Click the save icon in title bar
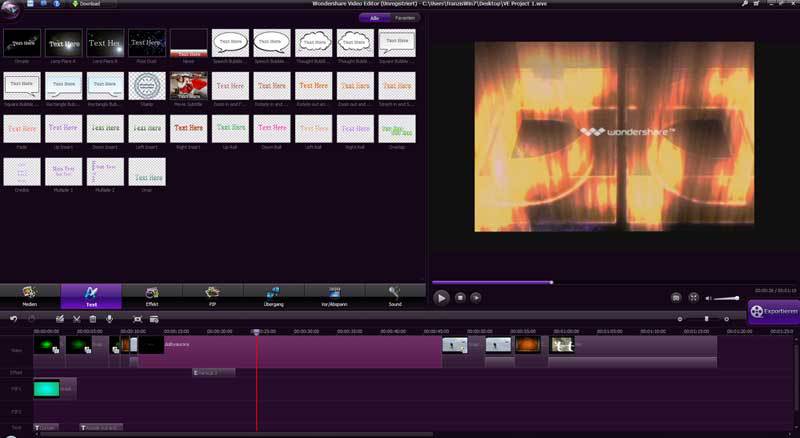Viewport: 800px width, 438px height. 31,4
